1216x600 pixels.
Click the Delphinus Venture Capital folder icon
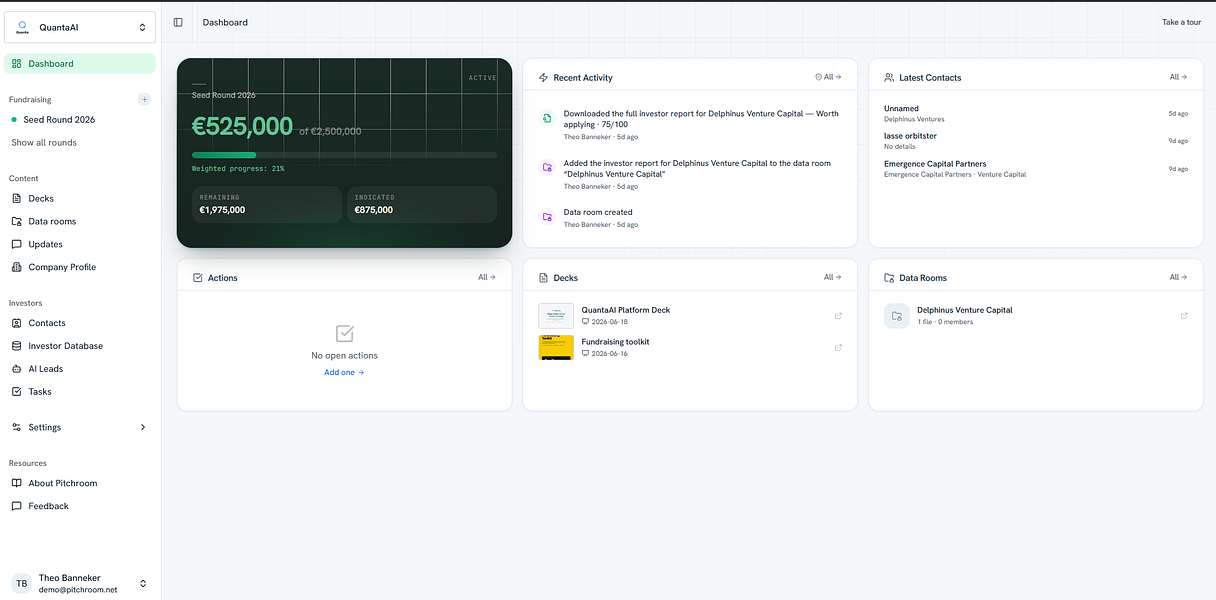coord(897,316)
